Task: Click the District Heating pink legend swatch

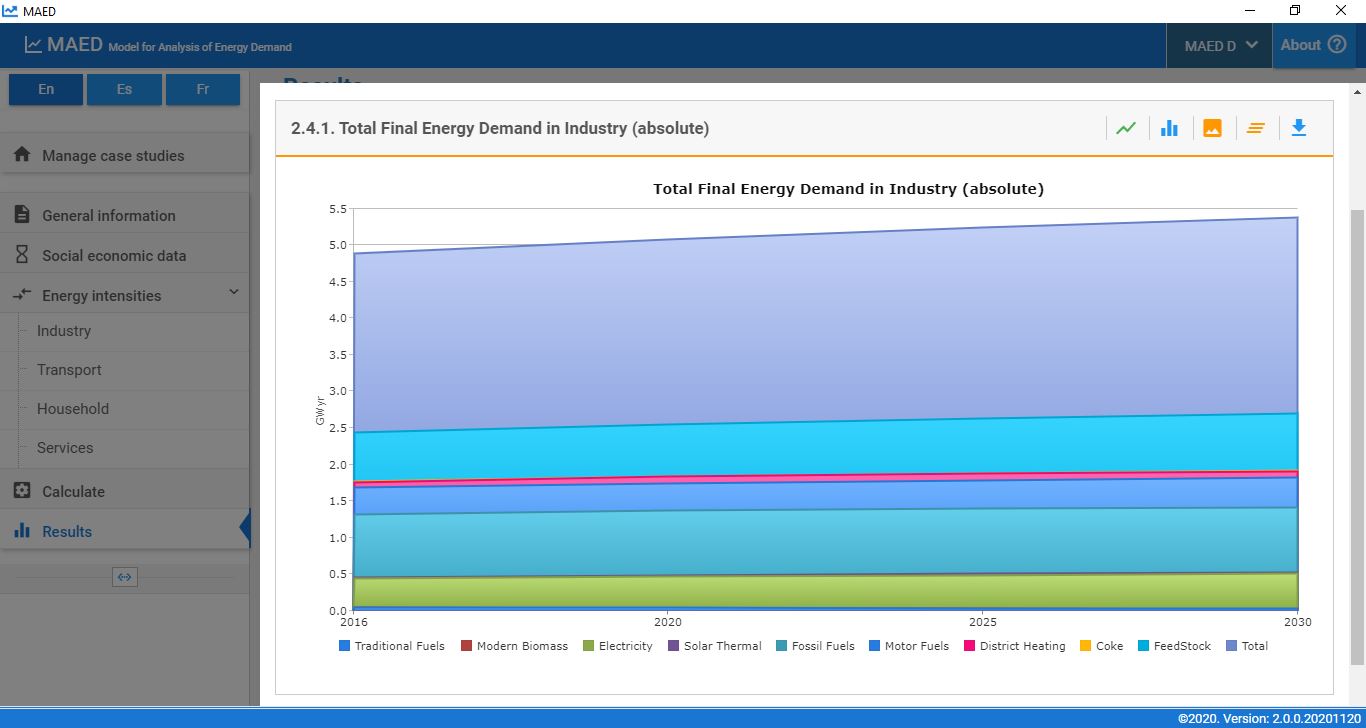Action: coord(969,646)
